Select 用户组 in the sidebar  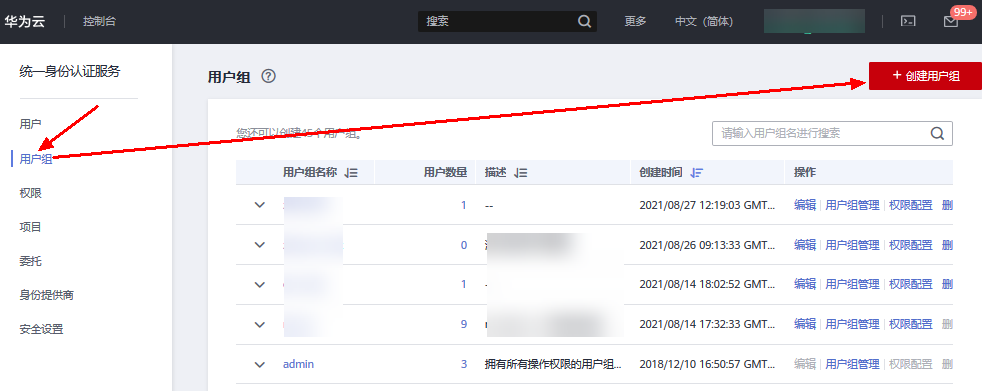pos(36,159)
